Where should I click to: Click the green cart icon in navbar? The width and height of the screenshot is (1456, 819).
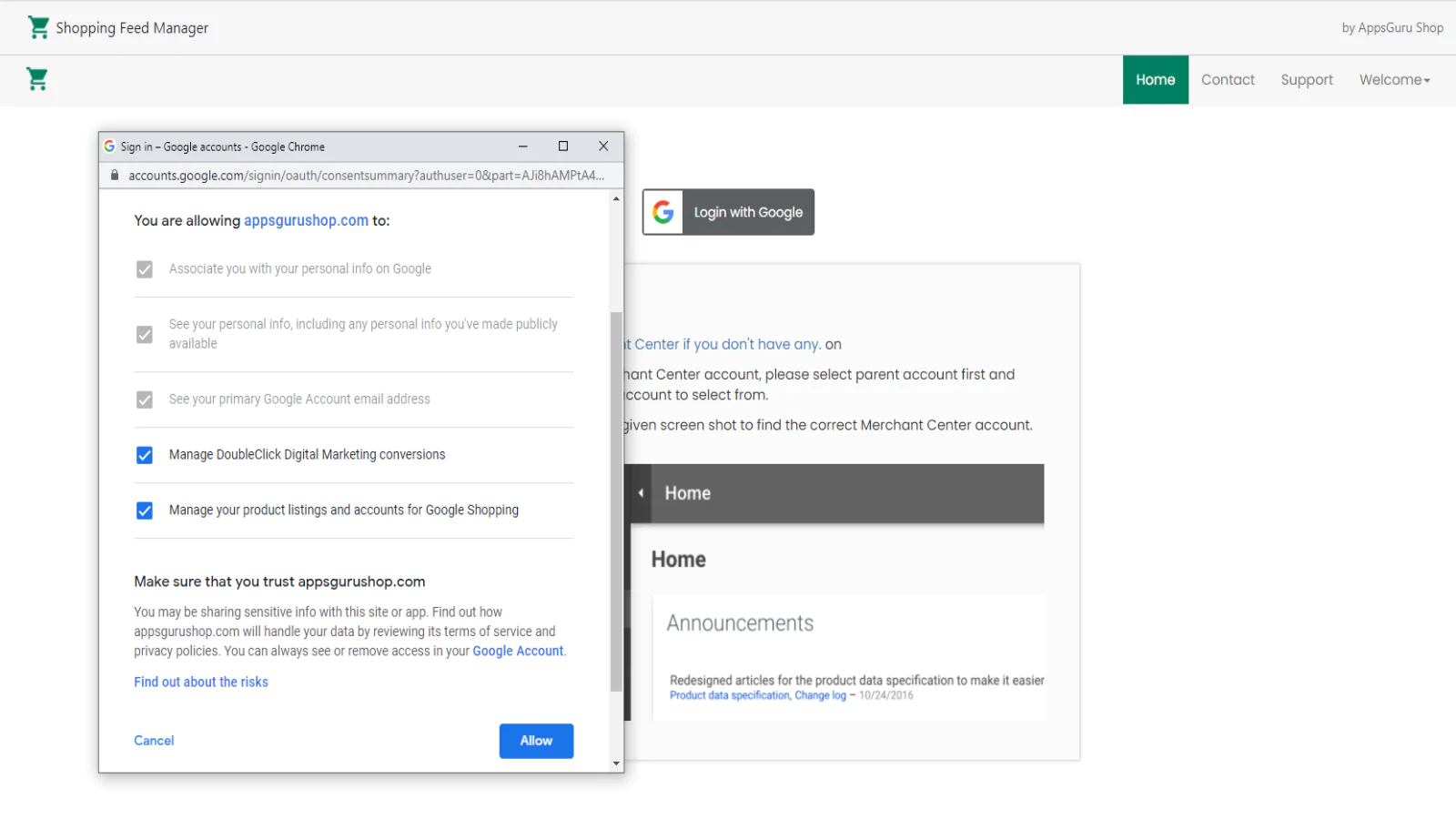click(x=37, y=80)
